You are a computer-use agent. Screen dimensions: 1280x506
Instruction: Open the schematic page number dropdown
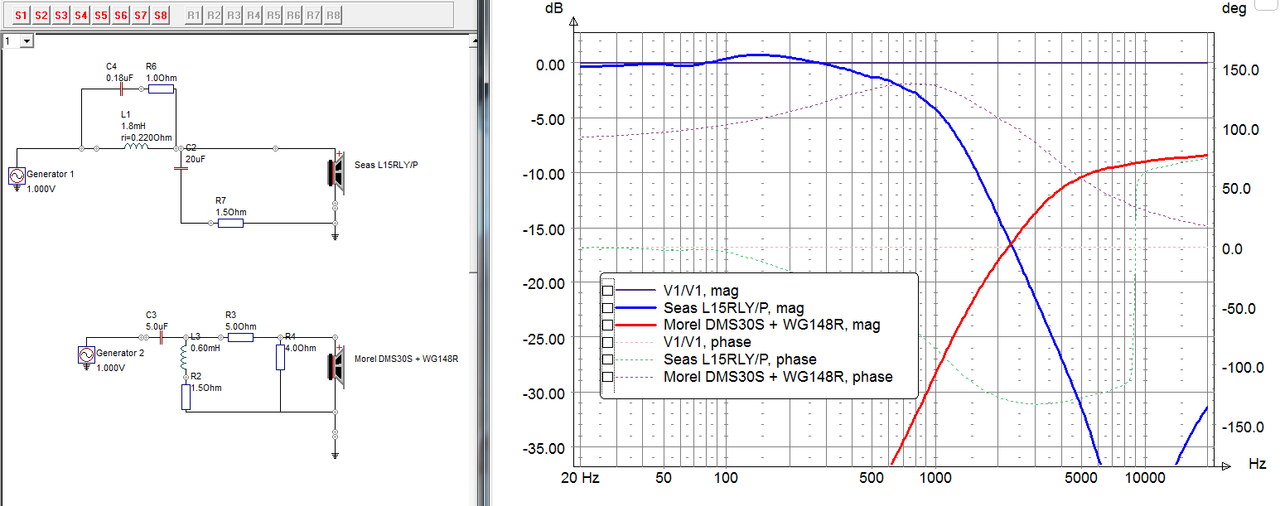(x=27, y=41)
